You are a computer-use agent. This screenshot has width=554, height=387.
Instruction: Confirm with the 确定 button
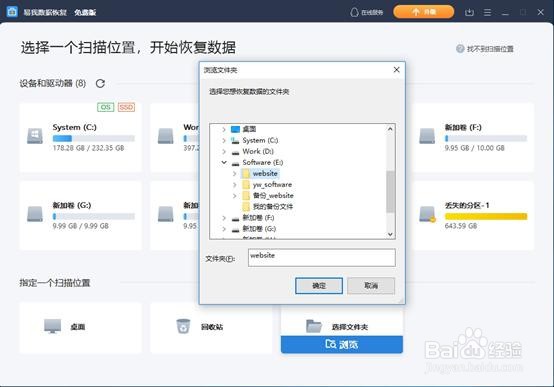319,286
